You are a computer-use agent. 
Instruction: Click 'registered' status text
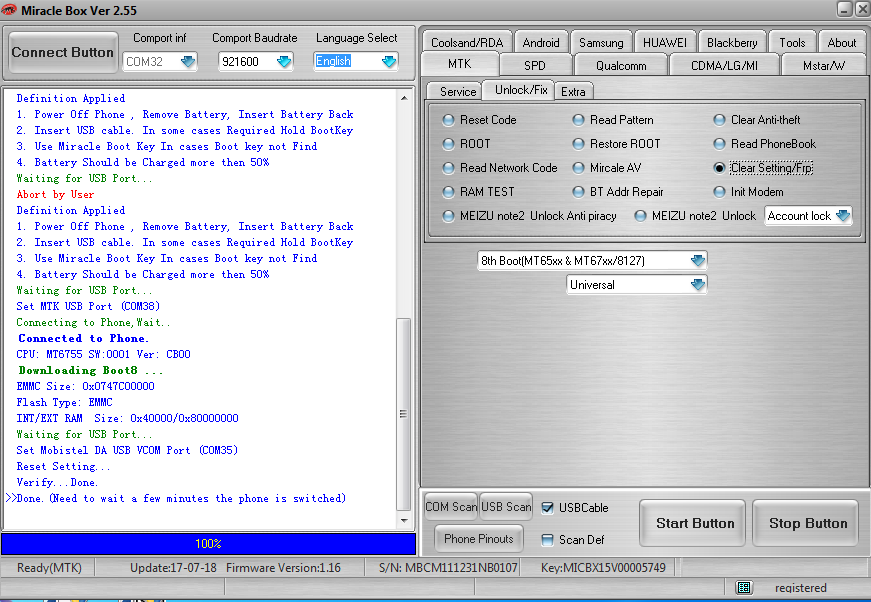(800, 588)
